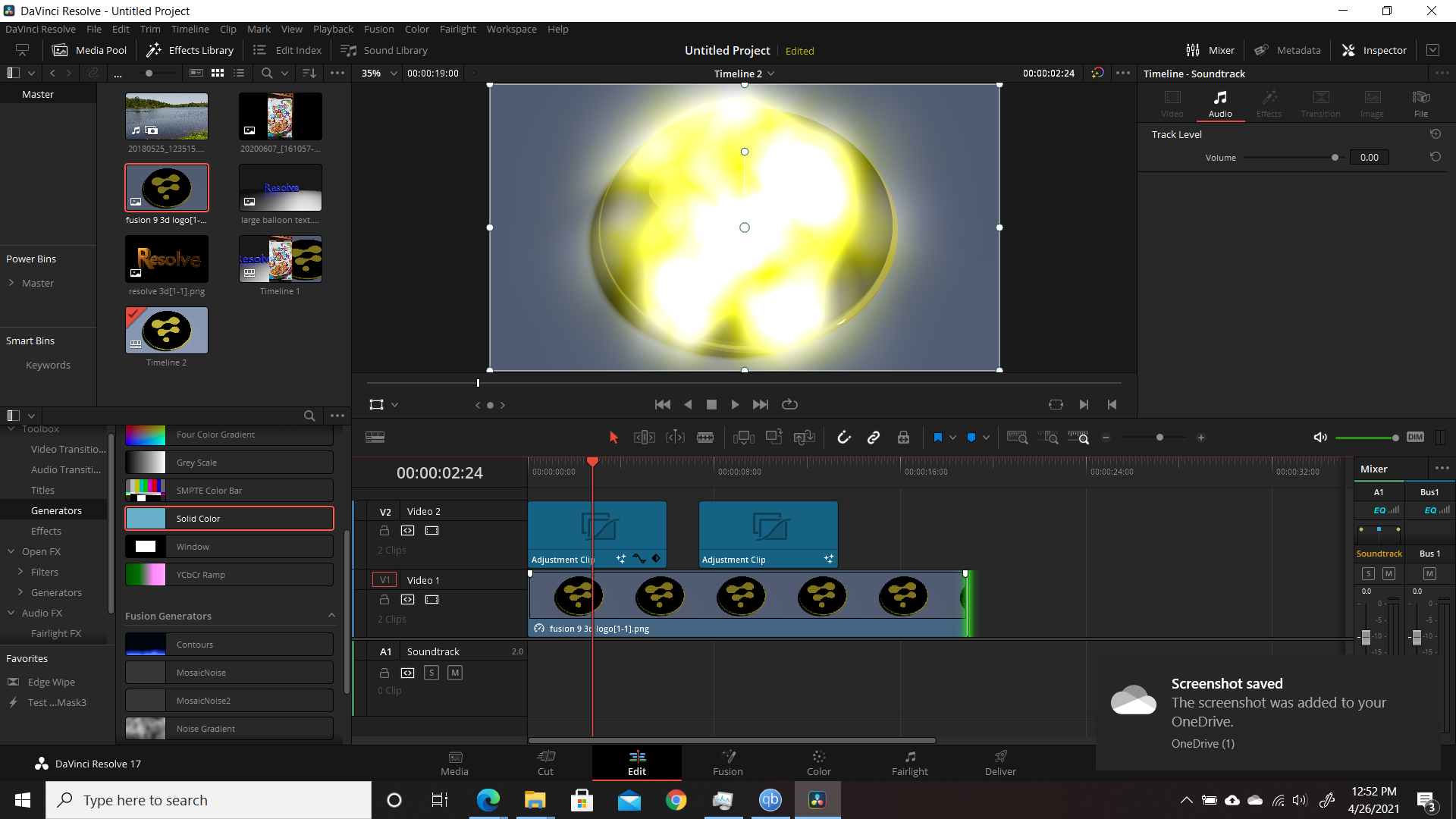Image resolution: width=1456 pixels, height=819 pixels.
Task: Toggle the timeline snapping magnet icon
Action: tap(843, 438)
